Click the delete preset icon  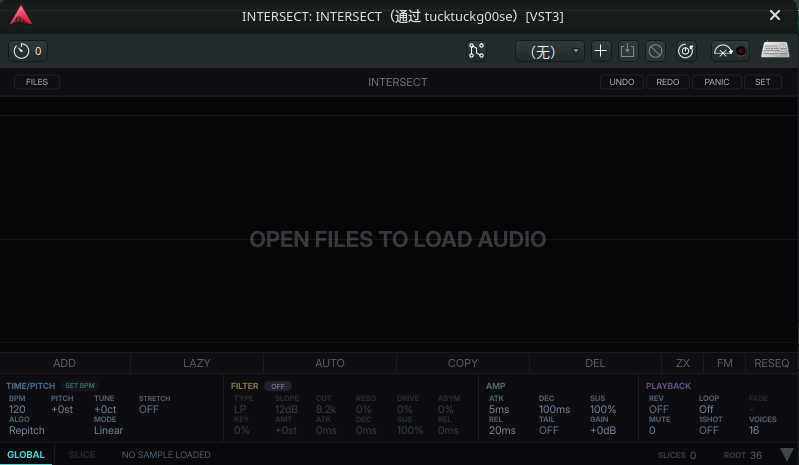655,51
